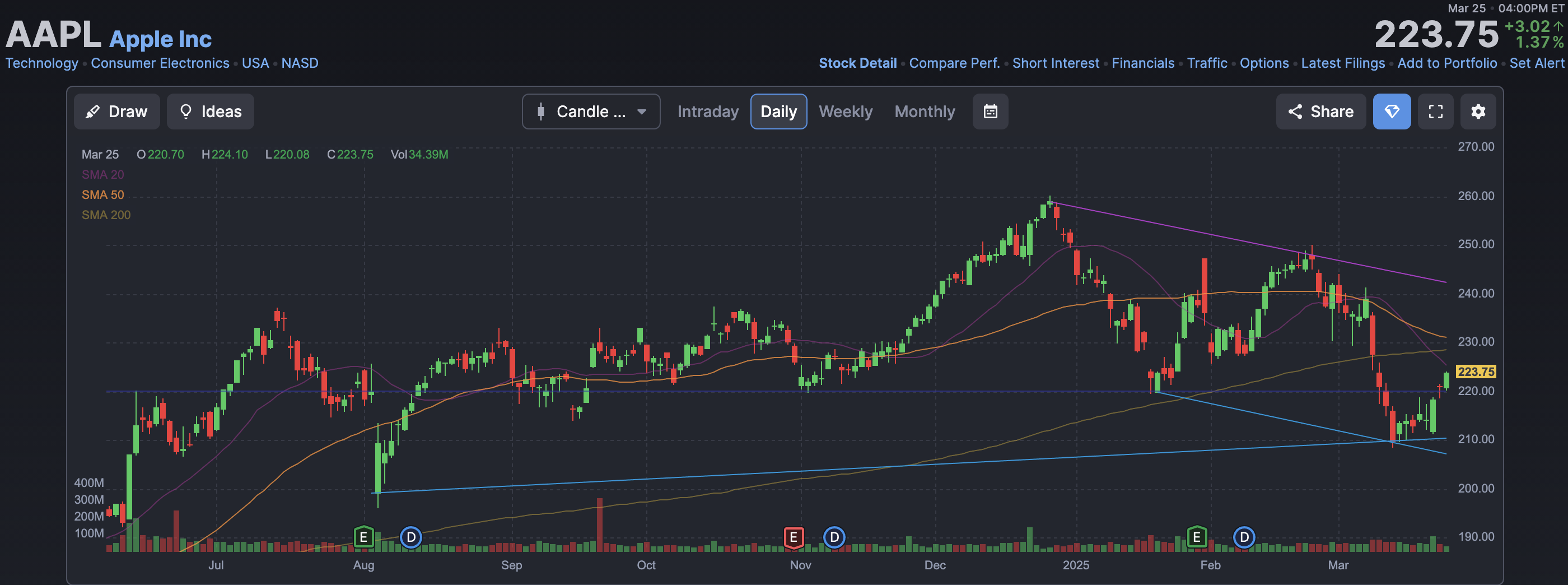Switch to Weekly timeframe

pyautogui.click(x=846, y=112)
